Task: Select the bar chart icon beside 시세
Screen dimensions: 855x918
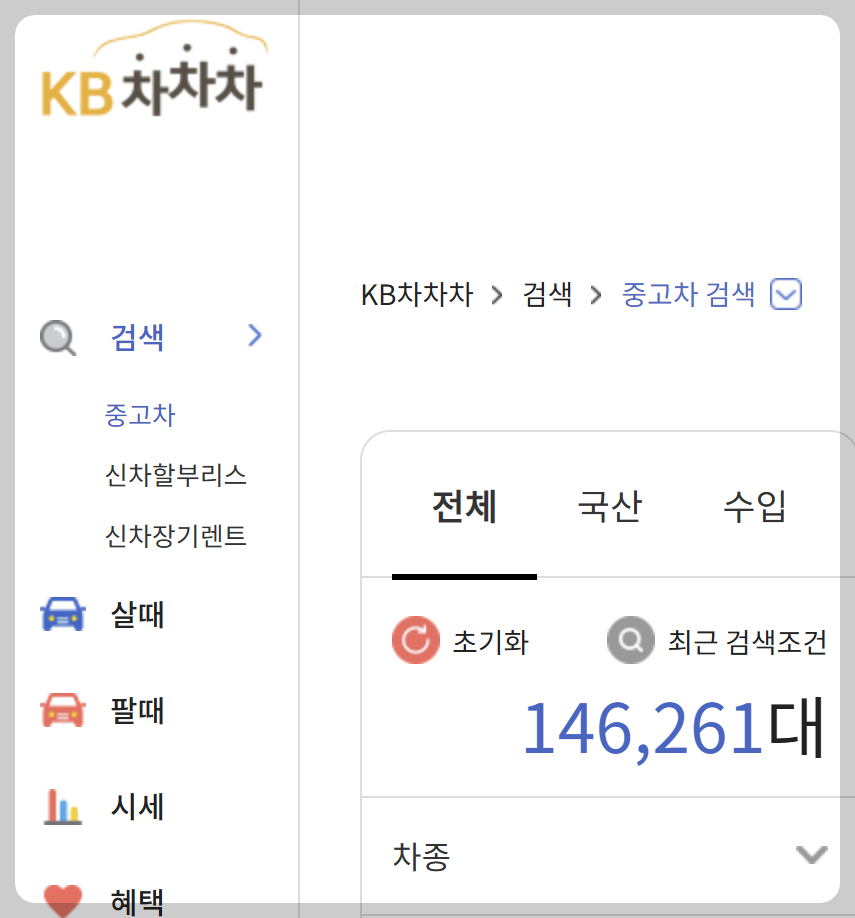Action: coord(62,806)
